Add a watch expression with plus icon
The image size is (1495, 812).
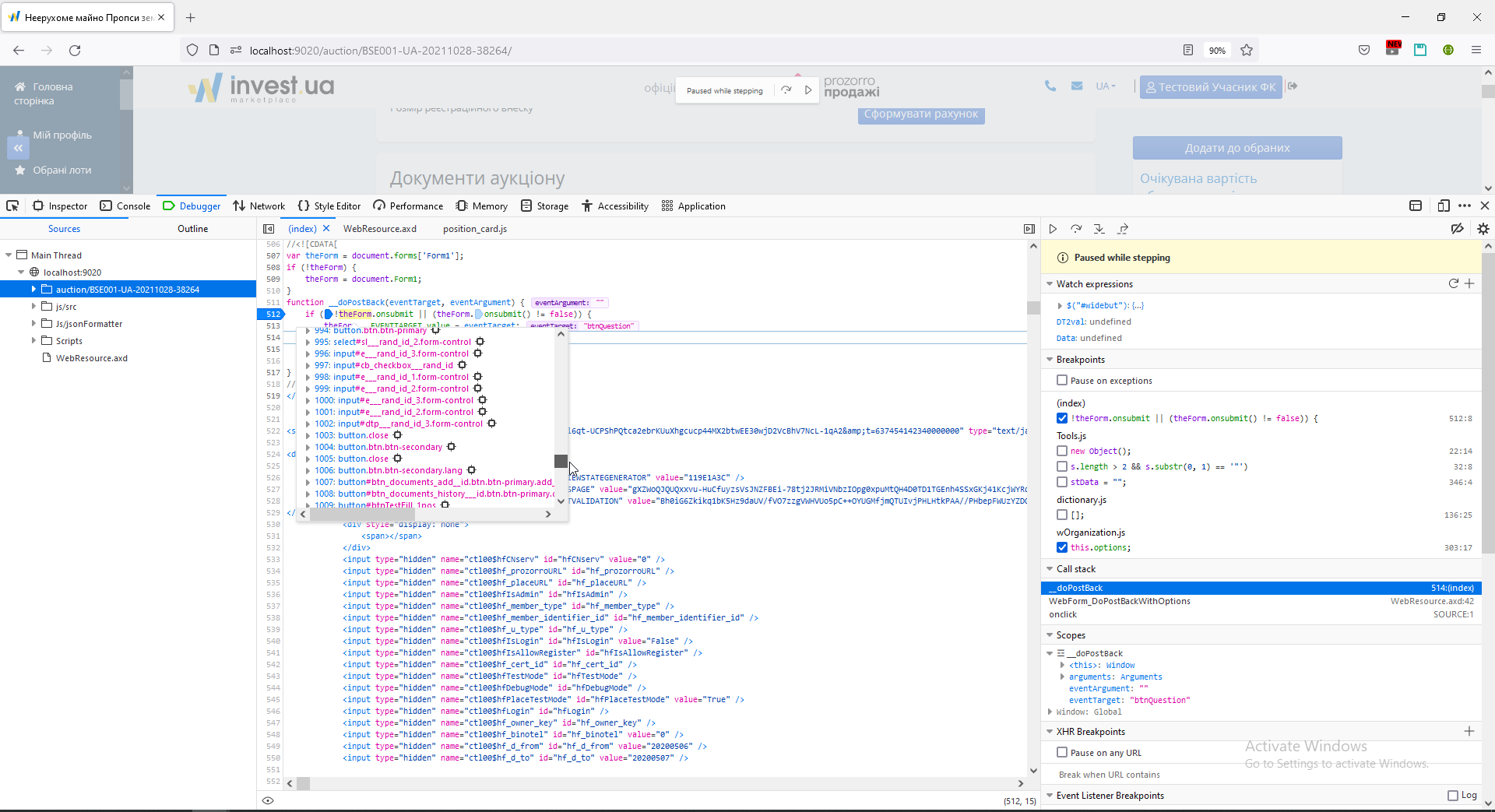[1469, 283]
